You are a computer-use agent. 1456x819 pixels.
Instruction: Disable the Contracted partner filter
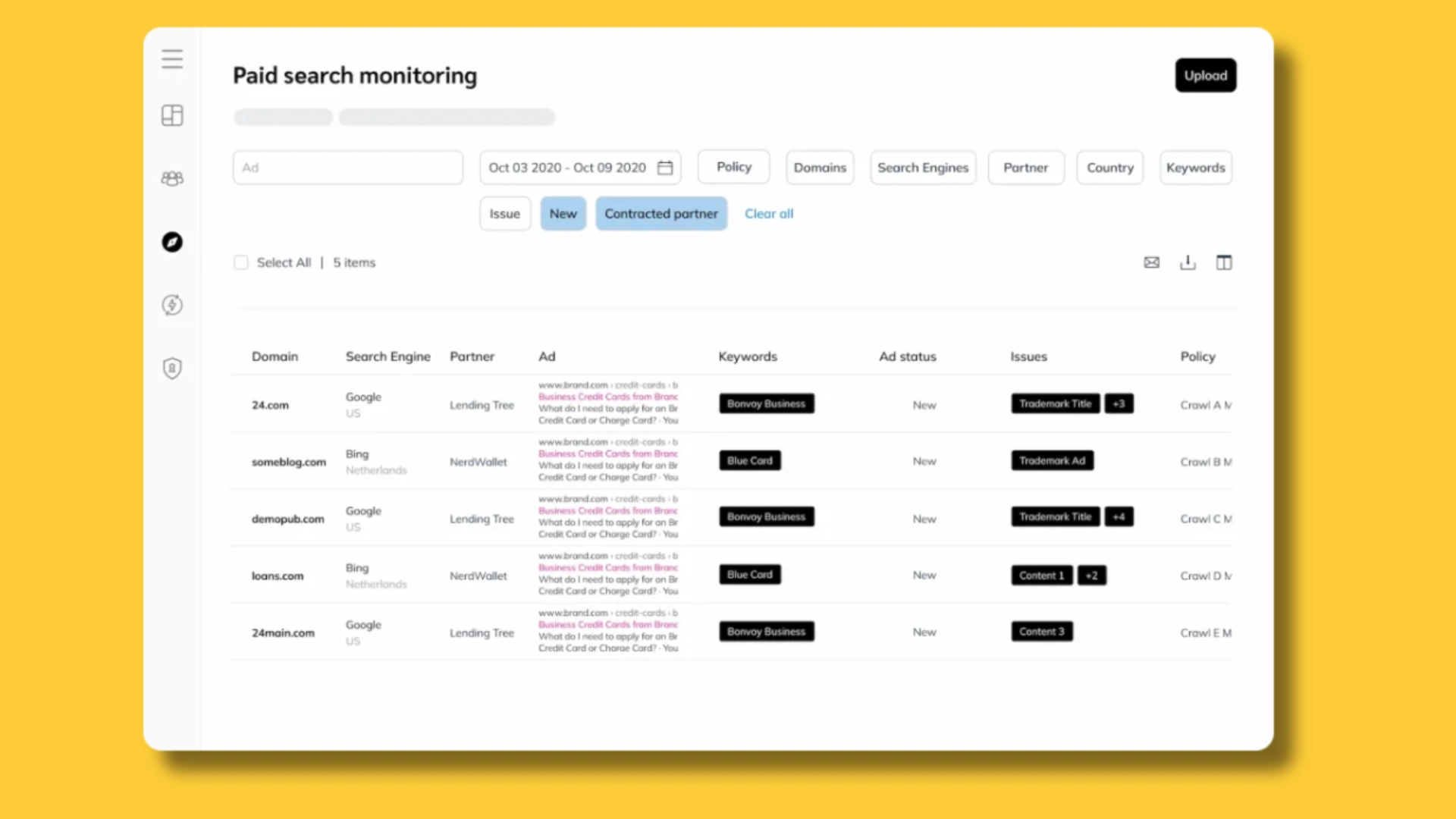pyautogui.click(x=661, y=213)
